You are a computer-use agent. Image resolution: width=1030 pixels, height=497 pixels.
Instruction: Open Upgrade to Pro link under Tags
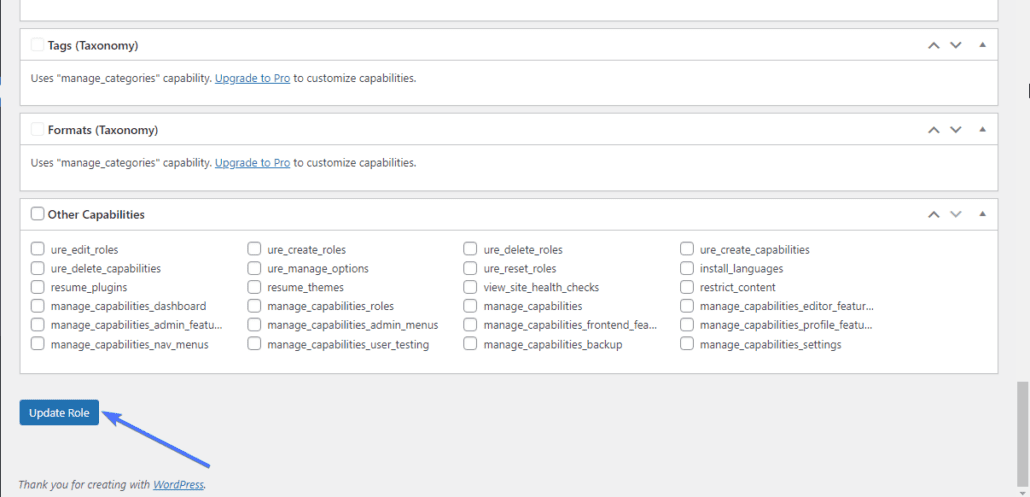252,78
